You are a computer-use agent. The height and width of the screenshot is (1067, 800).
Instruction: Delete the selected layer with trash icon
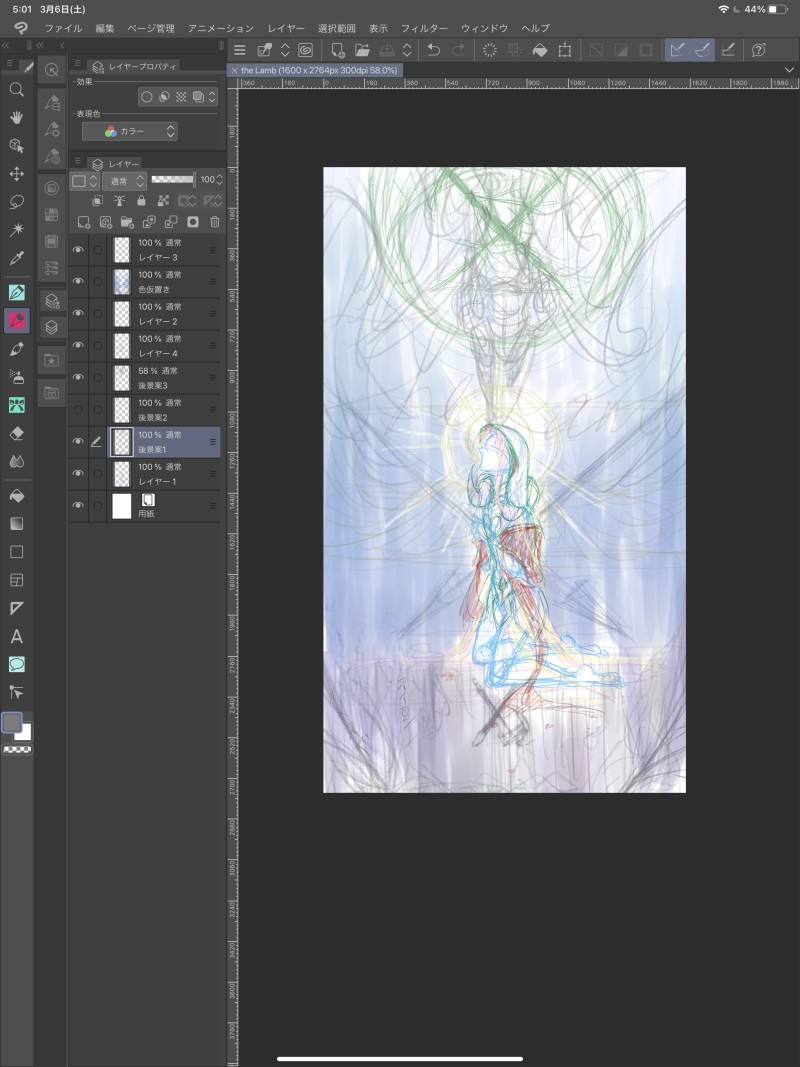tap(214, 222)
